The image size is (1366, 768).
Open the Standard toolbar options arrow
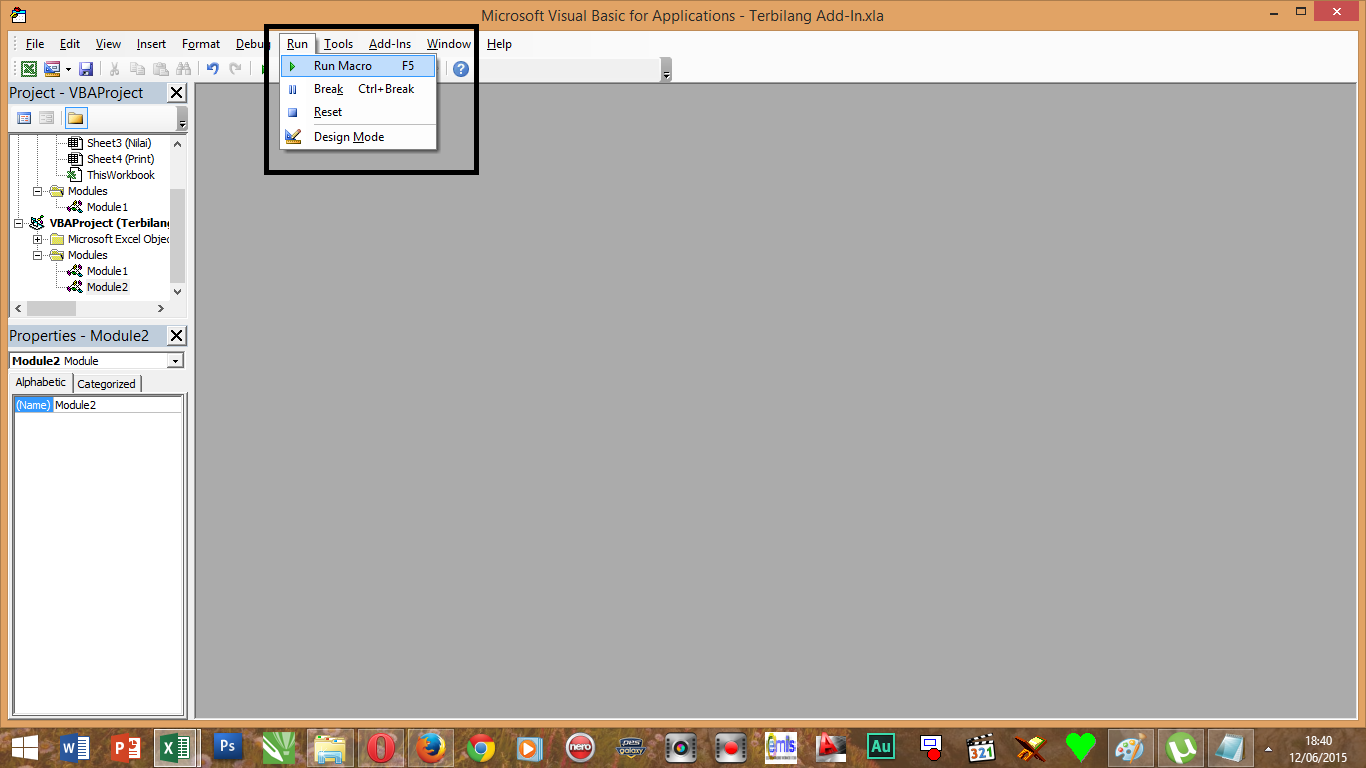666,70
